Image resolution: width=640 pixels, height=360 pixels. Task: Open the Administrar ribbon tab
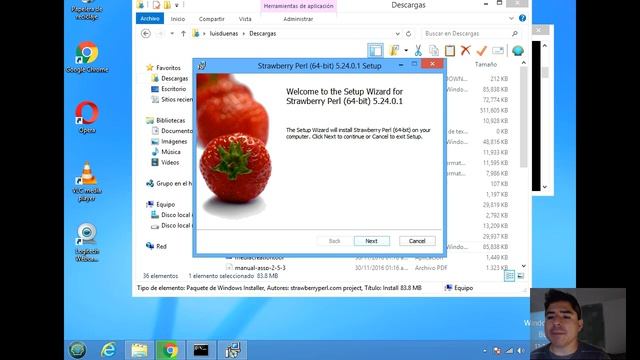coord(298,19)
